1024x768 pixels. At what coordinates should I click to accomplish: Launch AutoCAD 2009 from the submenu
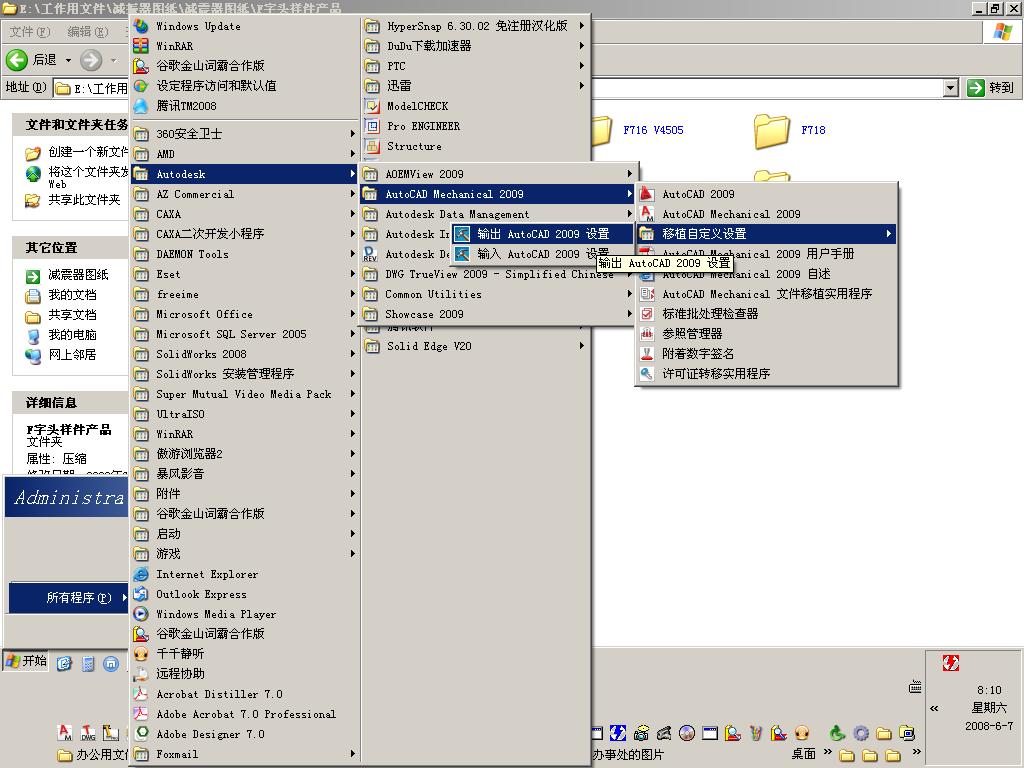point(765,194)
